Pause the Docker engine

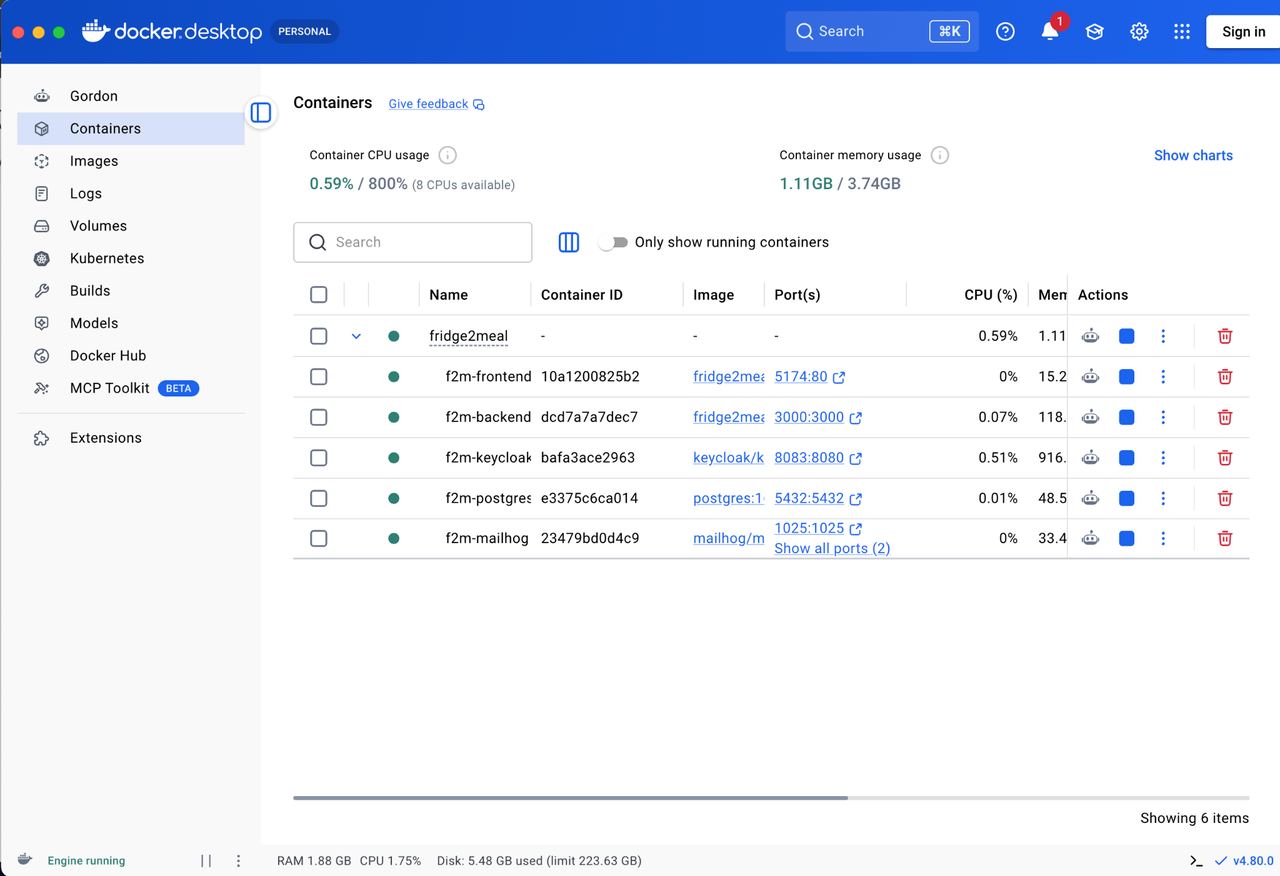[x=206, y=860]
